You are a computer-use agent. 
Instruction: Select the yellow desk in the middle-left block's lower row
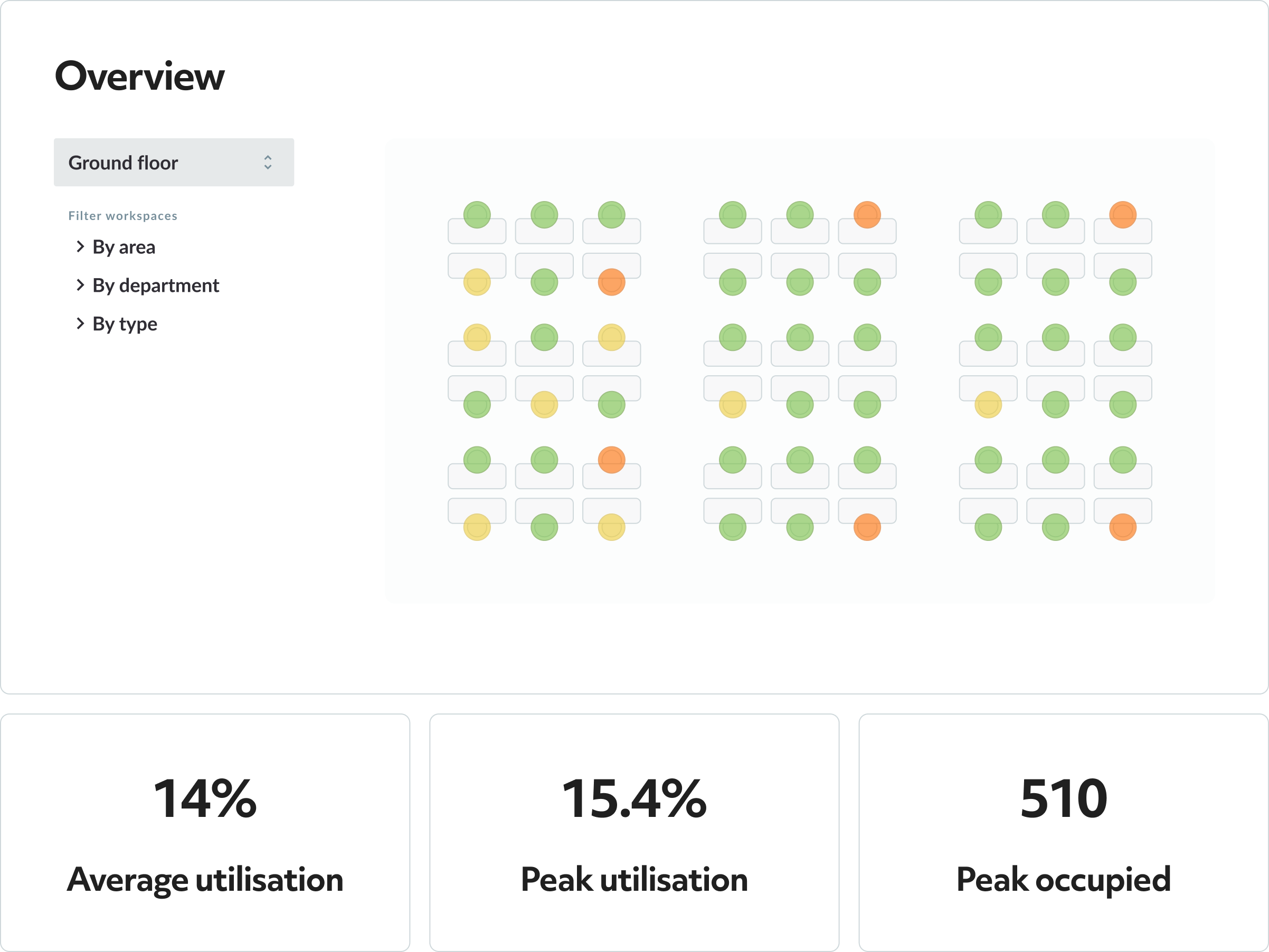[544, 405]
